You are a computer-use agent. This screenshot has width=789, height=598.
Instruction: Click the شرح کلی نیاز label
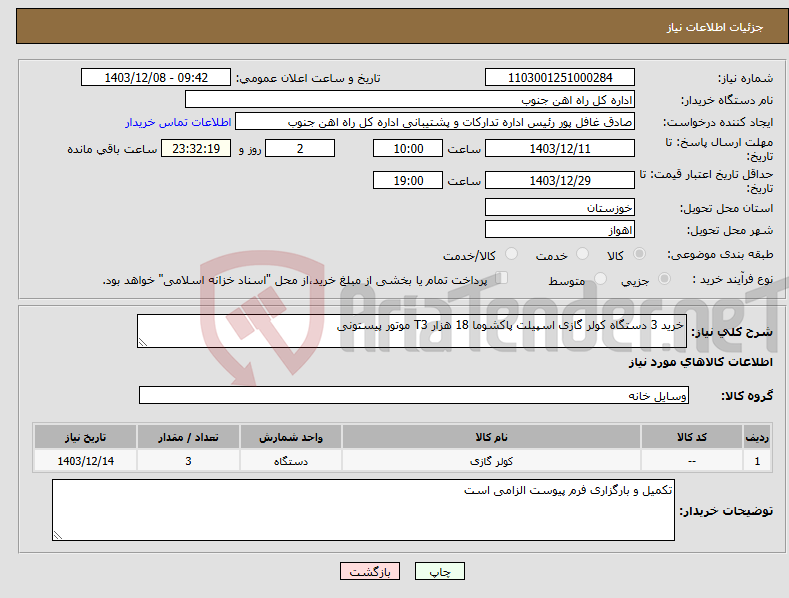tap(732, 332)
